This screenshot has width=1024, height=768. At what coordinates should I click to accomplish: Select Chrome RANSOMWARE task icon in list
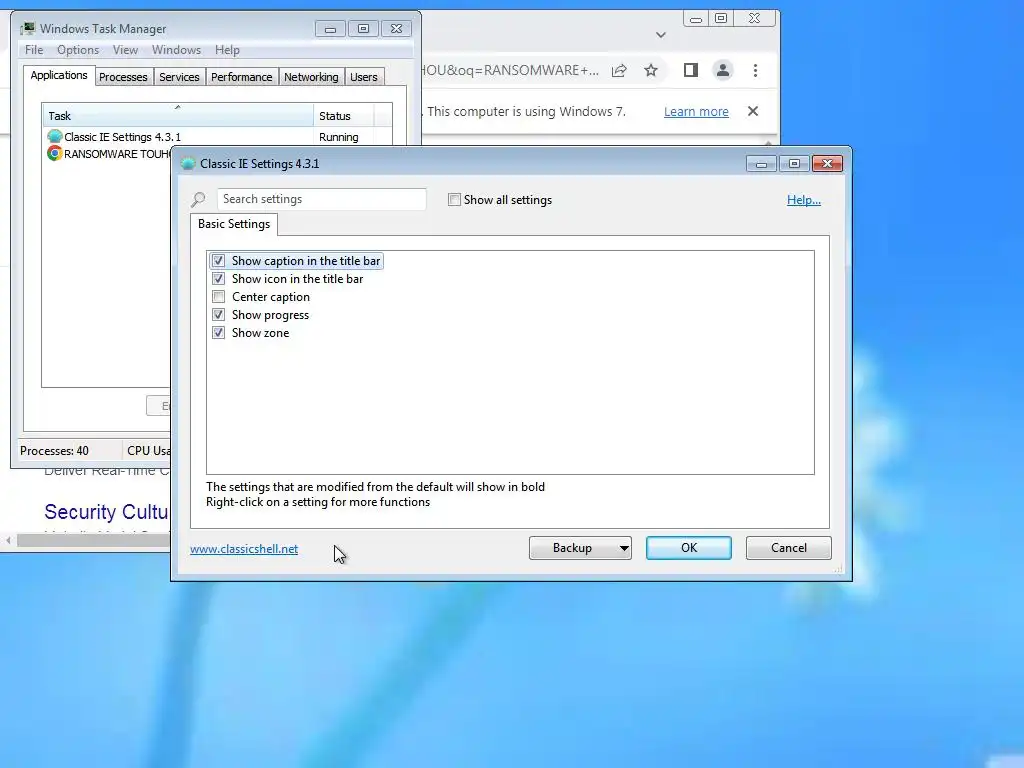pos(55,153)
